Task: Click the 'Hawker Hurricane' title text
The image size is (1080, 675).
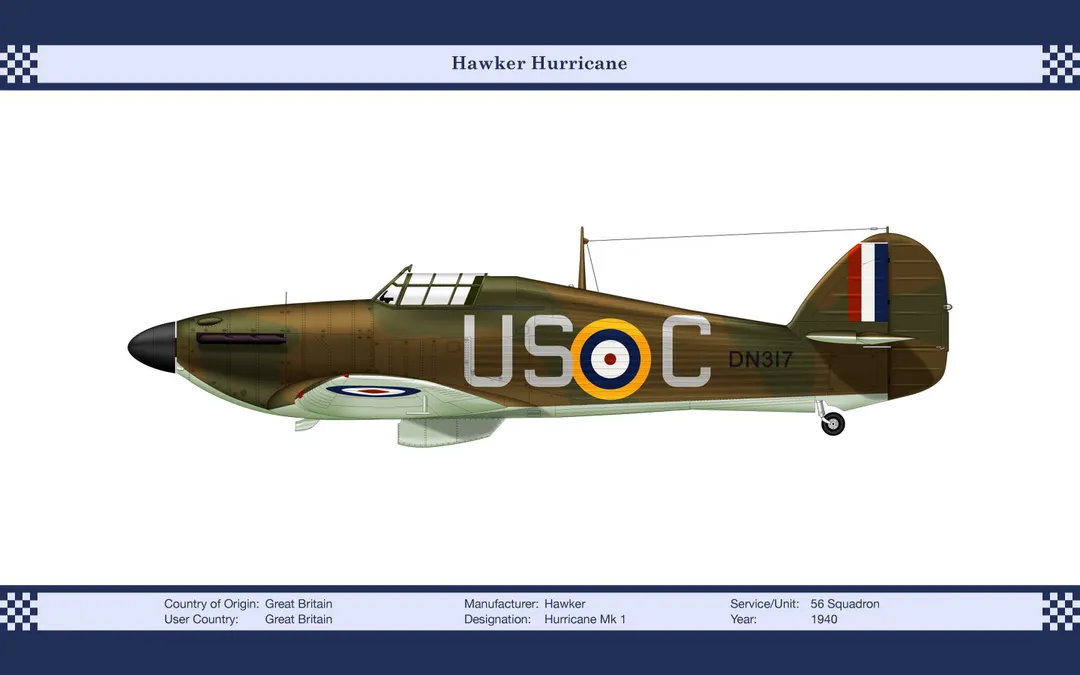Action: click(x=539, y=63)
